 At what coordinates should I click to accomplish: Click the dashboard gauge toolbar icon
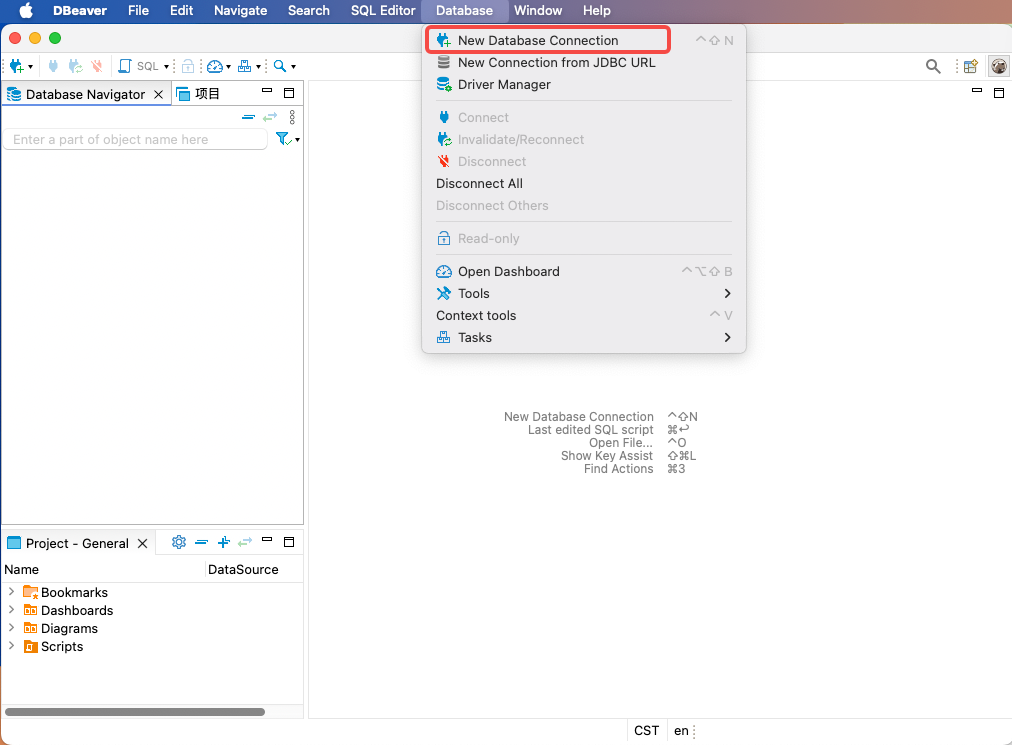tap(214, 66)
